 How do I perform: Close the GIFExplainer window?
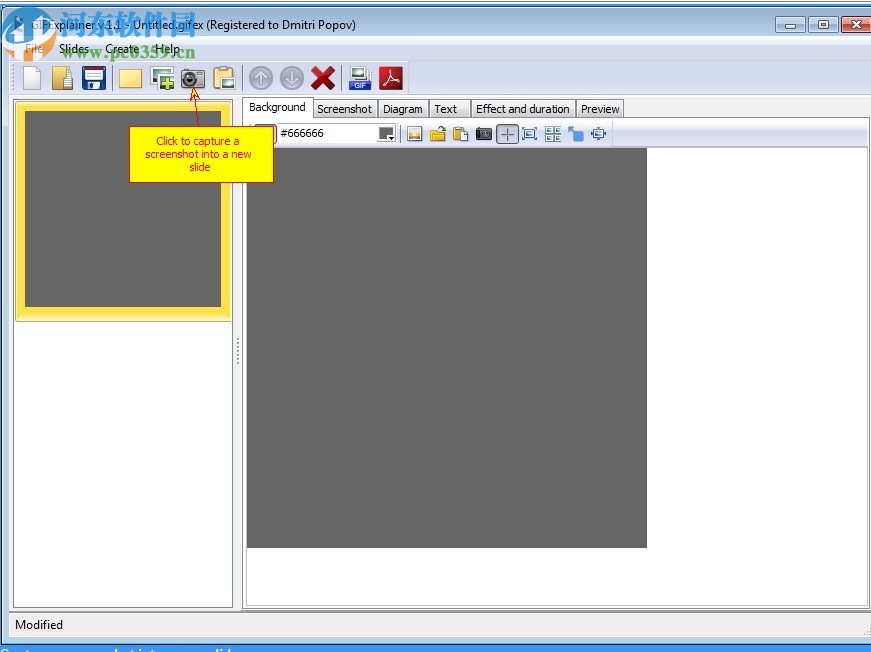(856, 24)
